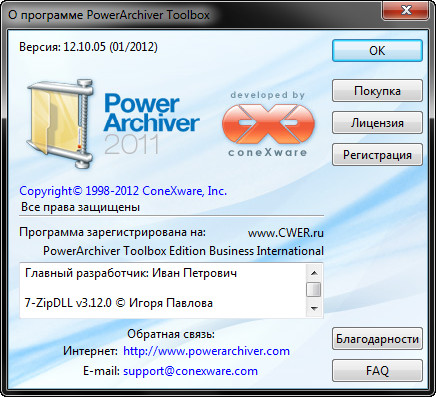Click the credits scrollbar down arrow
The width and height of the screenshot is (436, 397).
314,308
